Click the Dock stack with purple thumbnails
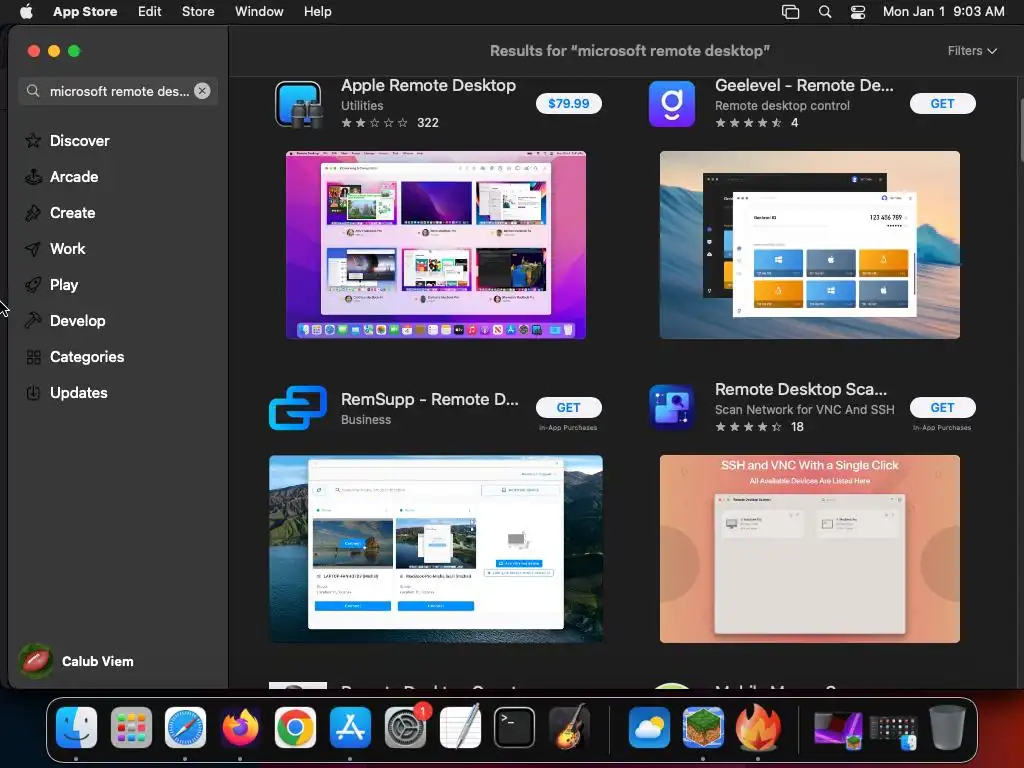The height and width of the screenshot is (768, 1024). (838, 729)
